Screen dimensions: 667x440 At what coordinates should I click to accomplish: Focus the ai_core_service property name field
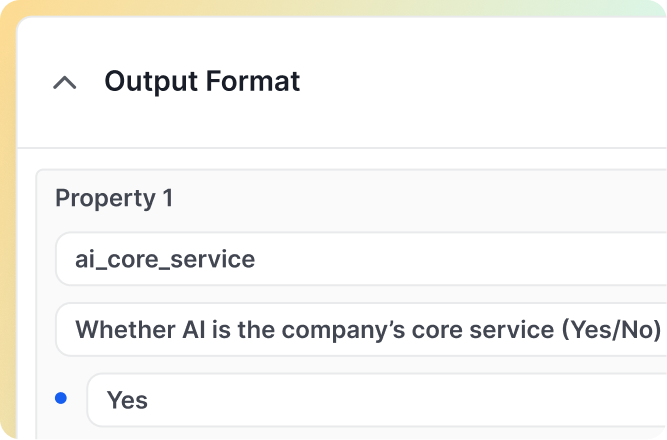(360, 259)
